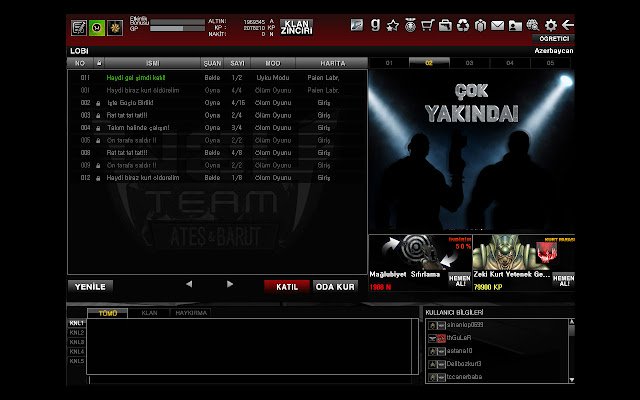Click rank icon beside user Delibozkurt3
Viewport: 640px width, 400px height.
[x=432, y=364]
